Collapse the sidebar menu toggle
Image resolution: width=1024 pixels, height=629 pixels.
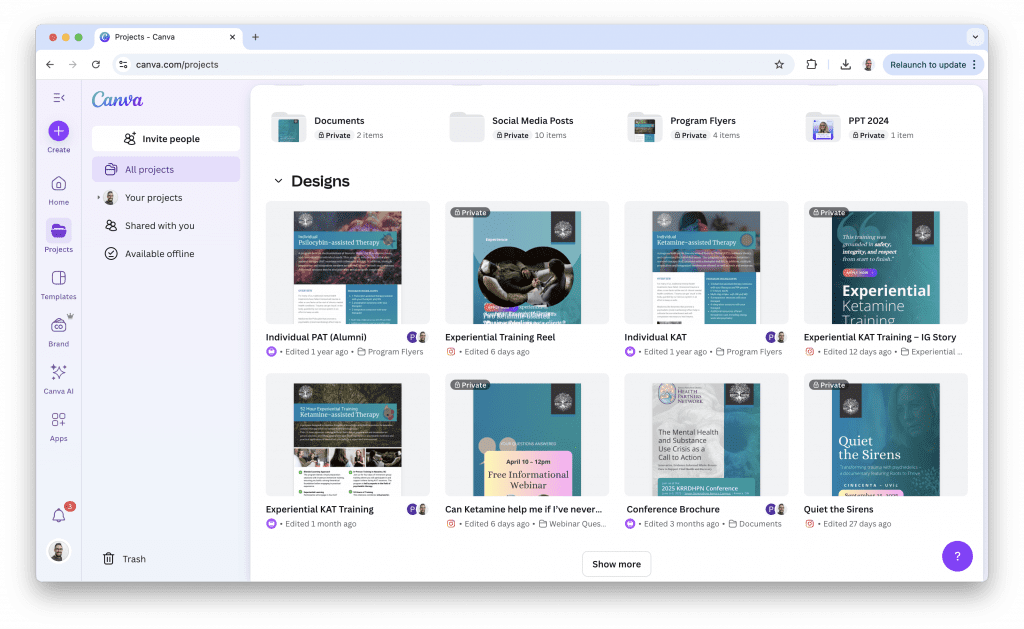[x=58, y=97]
